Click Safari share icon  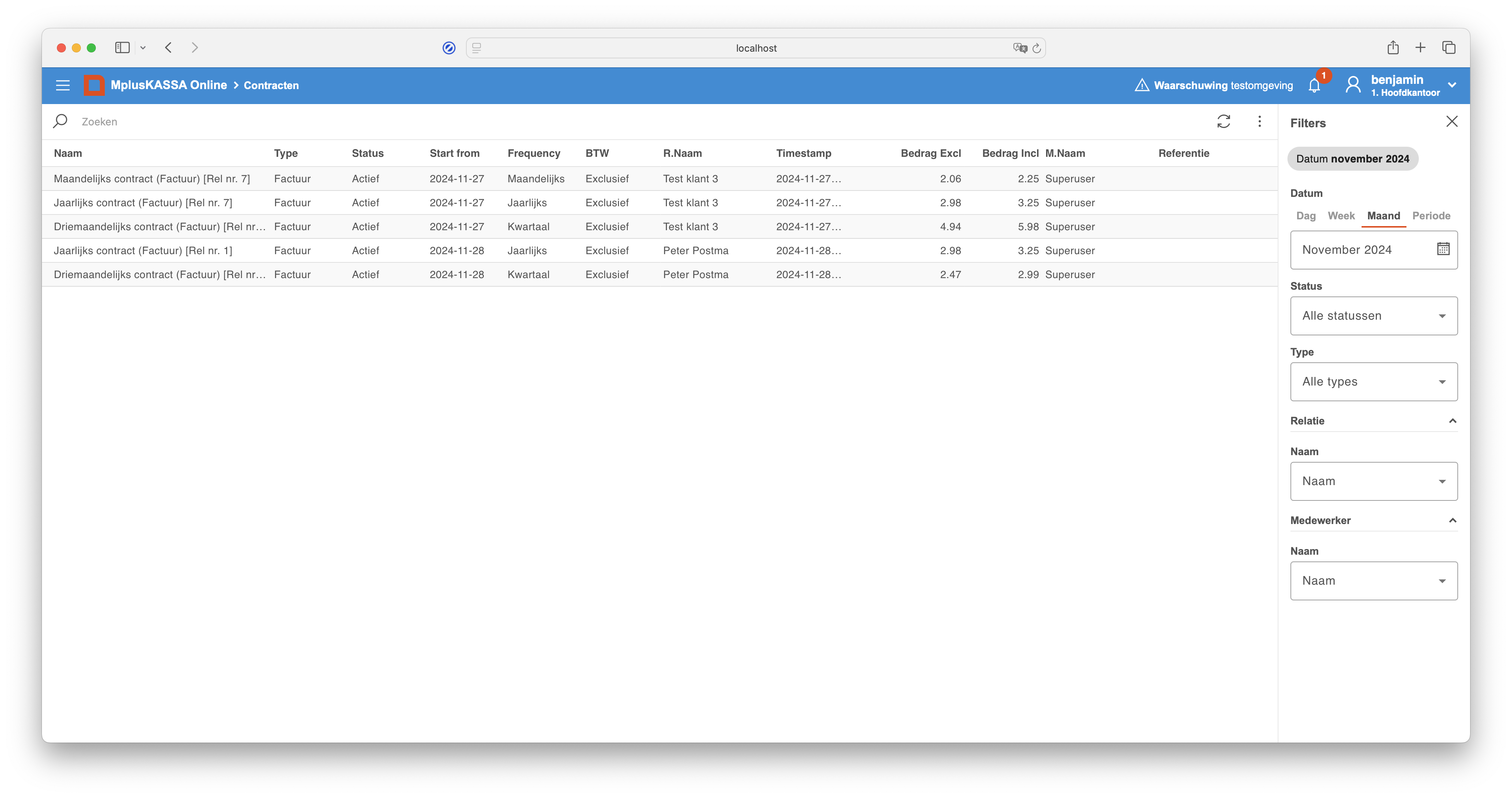[x=1393, y=48]
